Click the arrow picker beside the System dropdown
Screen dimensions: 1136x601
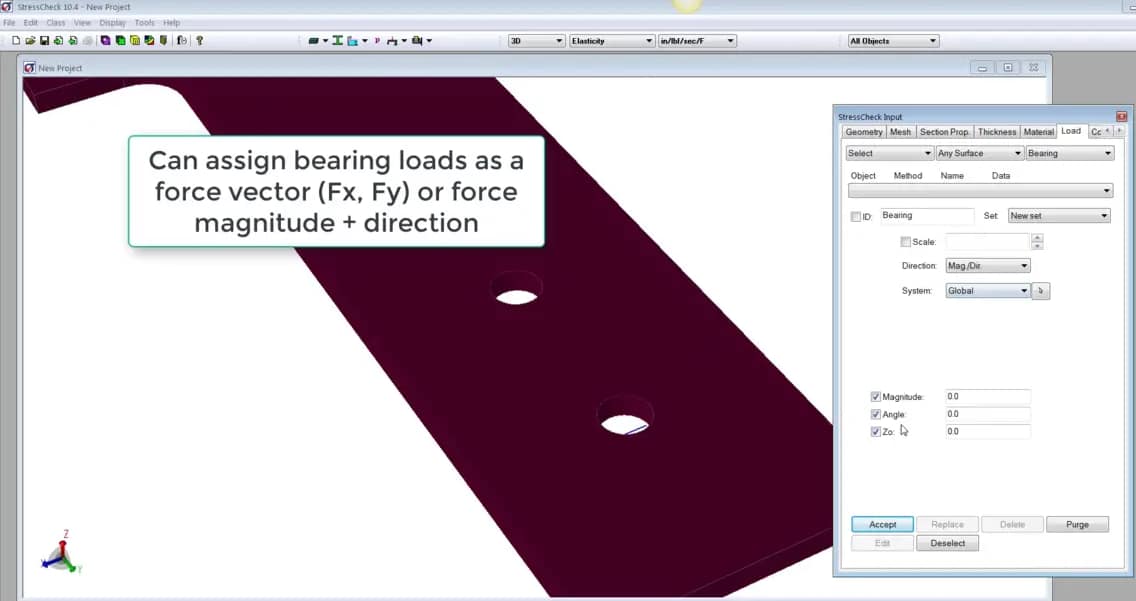(x=1040, y=290)
